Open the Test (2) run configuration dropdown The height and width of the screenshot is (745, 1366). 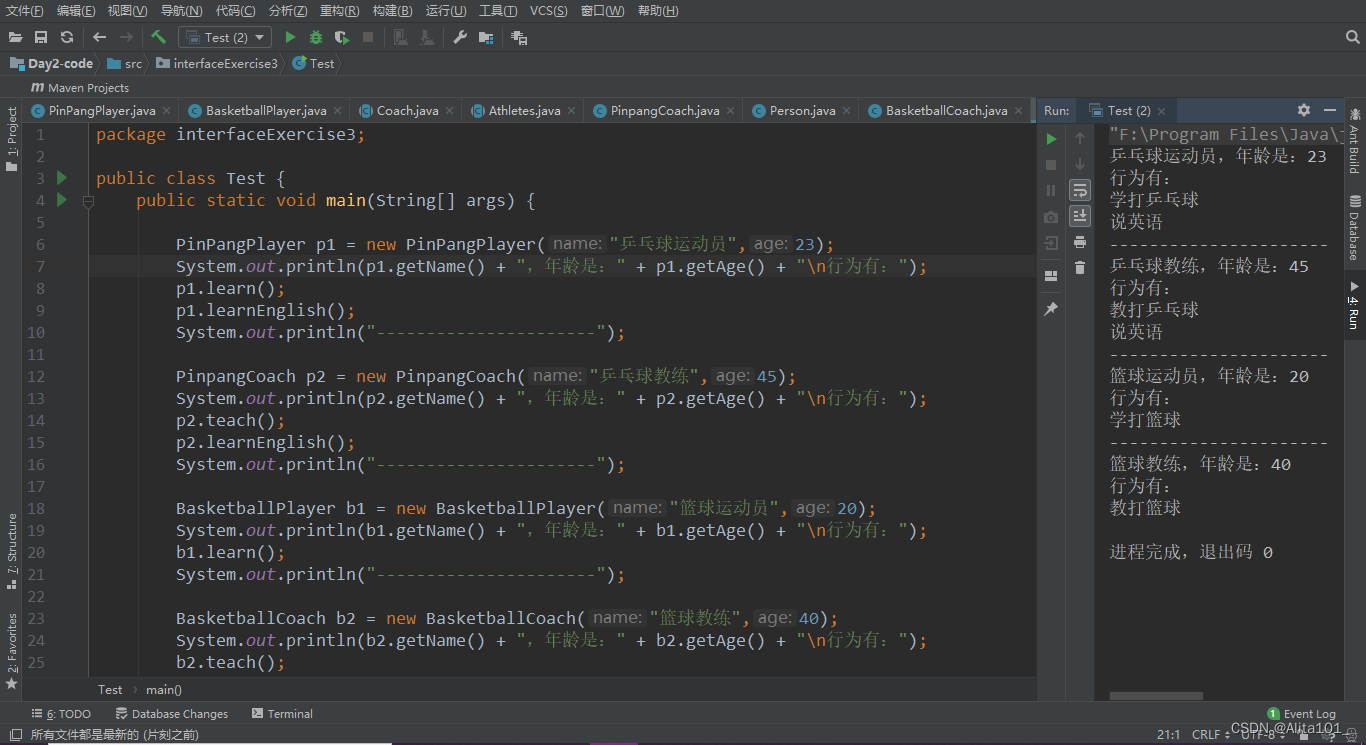225,37
